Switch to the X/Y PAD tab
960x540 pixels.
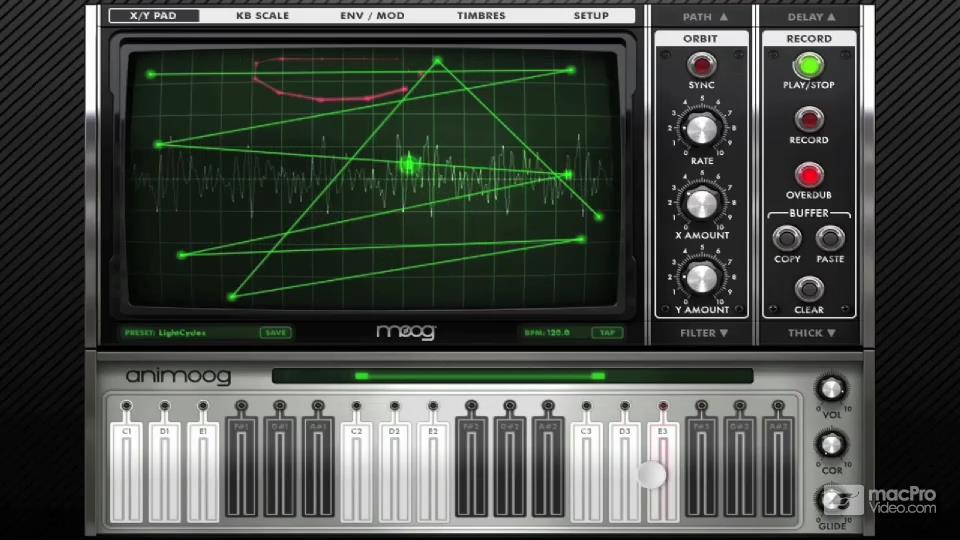pyautogui.click(x=154, y=15)
